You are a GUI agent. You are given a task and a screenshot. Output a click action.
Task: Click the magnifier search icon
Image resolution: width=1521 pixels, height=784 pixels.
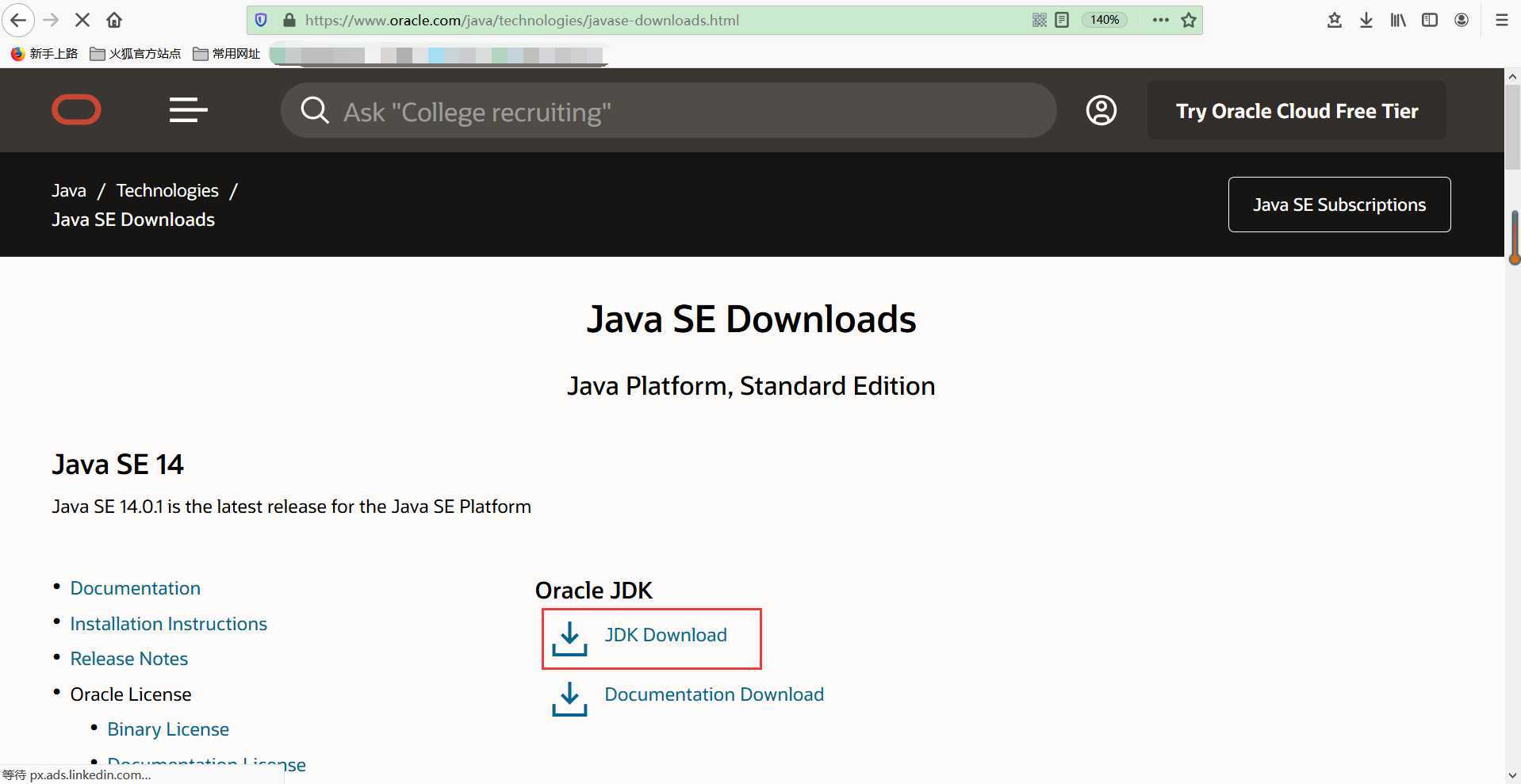[314, 110]
